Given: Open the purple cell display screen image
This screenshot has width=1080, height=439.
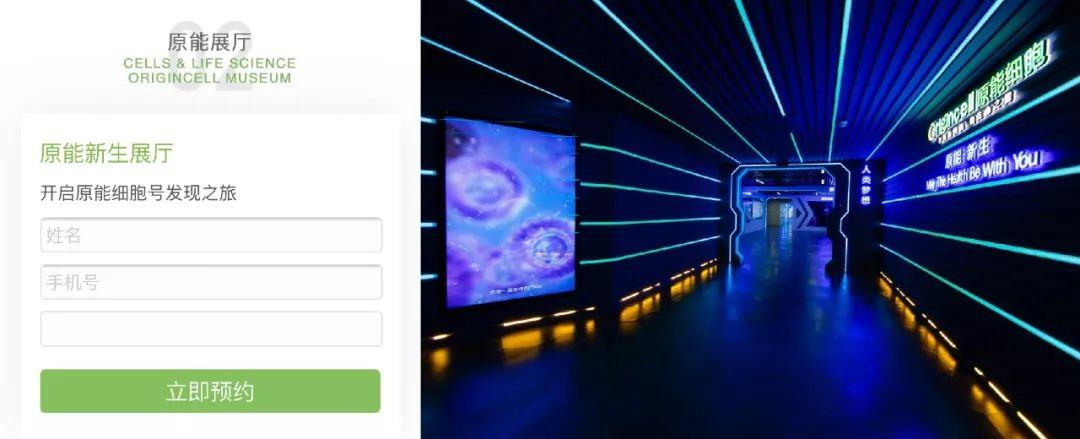Looking at the screenshot, I should [510, 212].
